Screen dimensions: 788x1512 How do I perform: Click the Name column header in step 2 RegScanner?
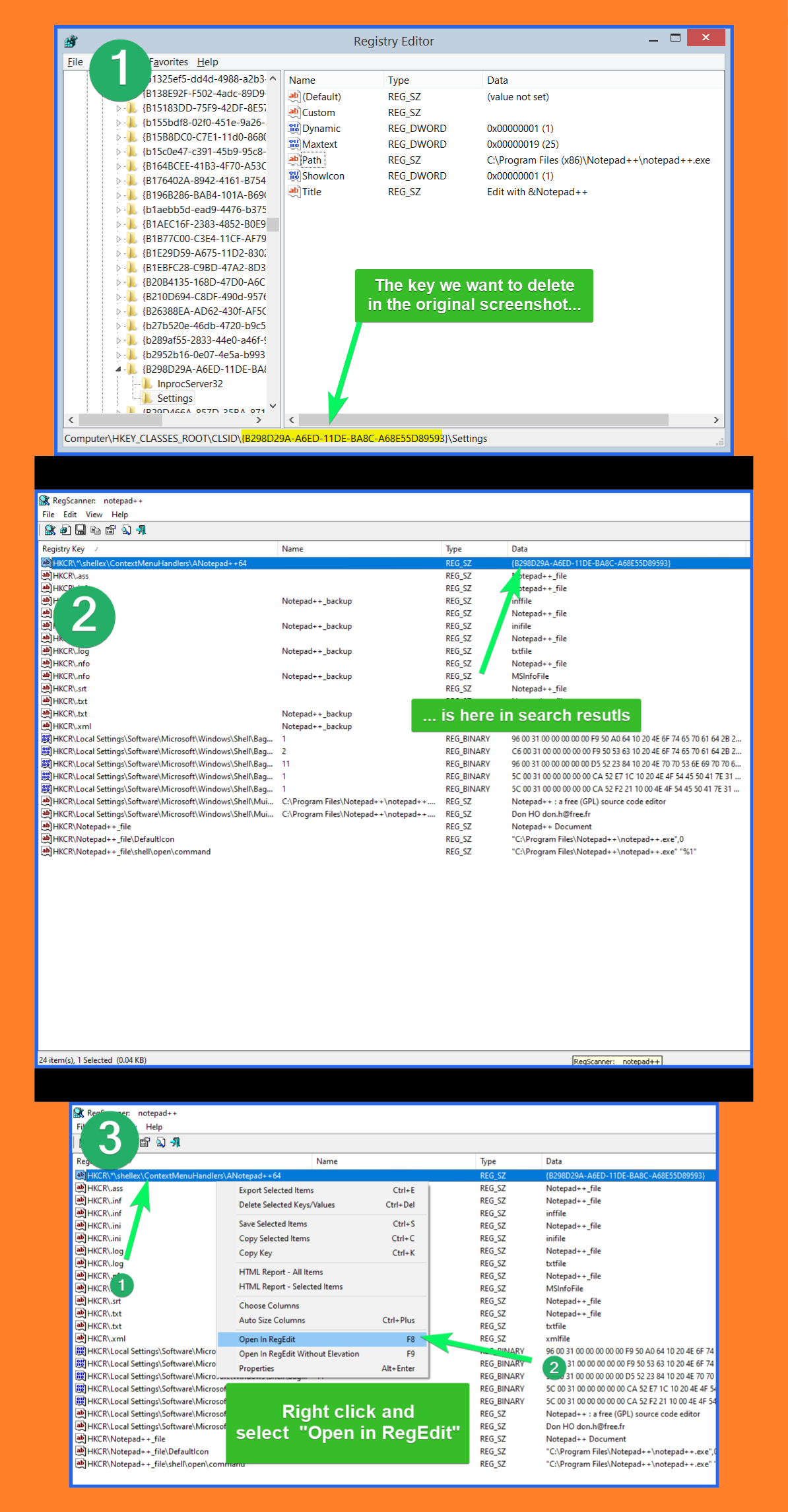tap(359, 549)
